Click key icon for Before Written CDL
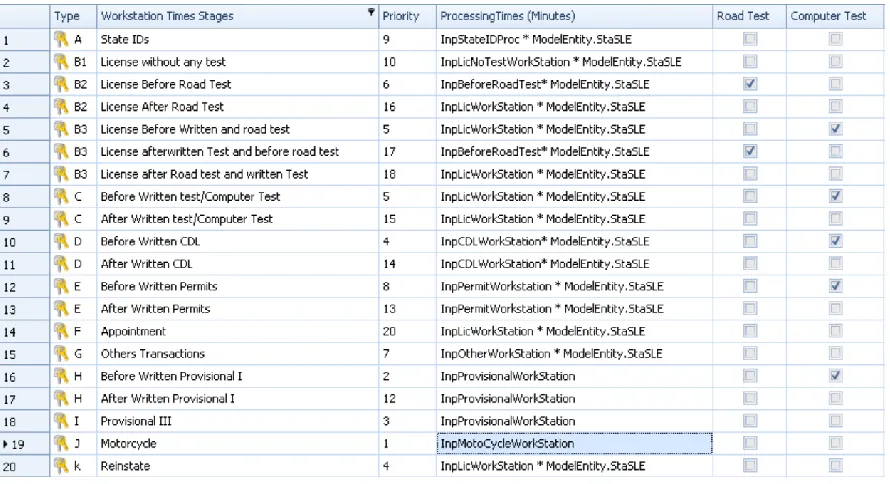Image resolution: width=890 pixels, height=484 pixels. (x=61, y=241)
